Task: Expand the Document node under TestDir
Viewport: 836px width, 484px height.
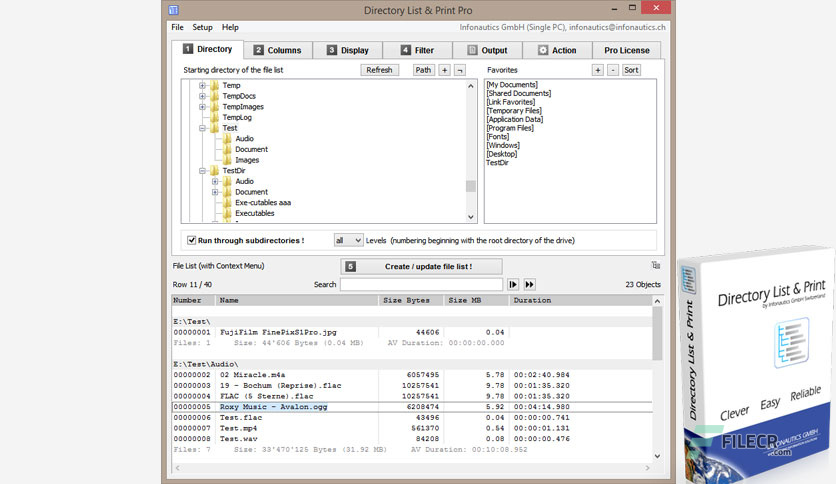Action: [215, 192]
